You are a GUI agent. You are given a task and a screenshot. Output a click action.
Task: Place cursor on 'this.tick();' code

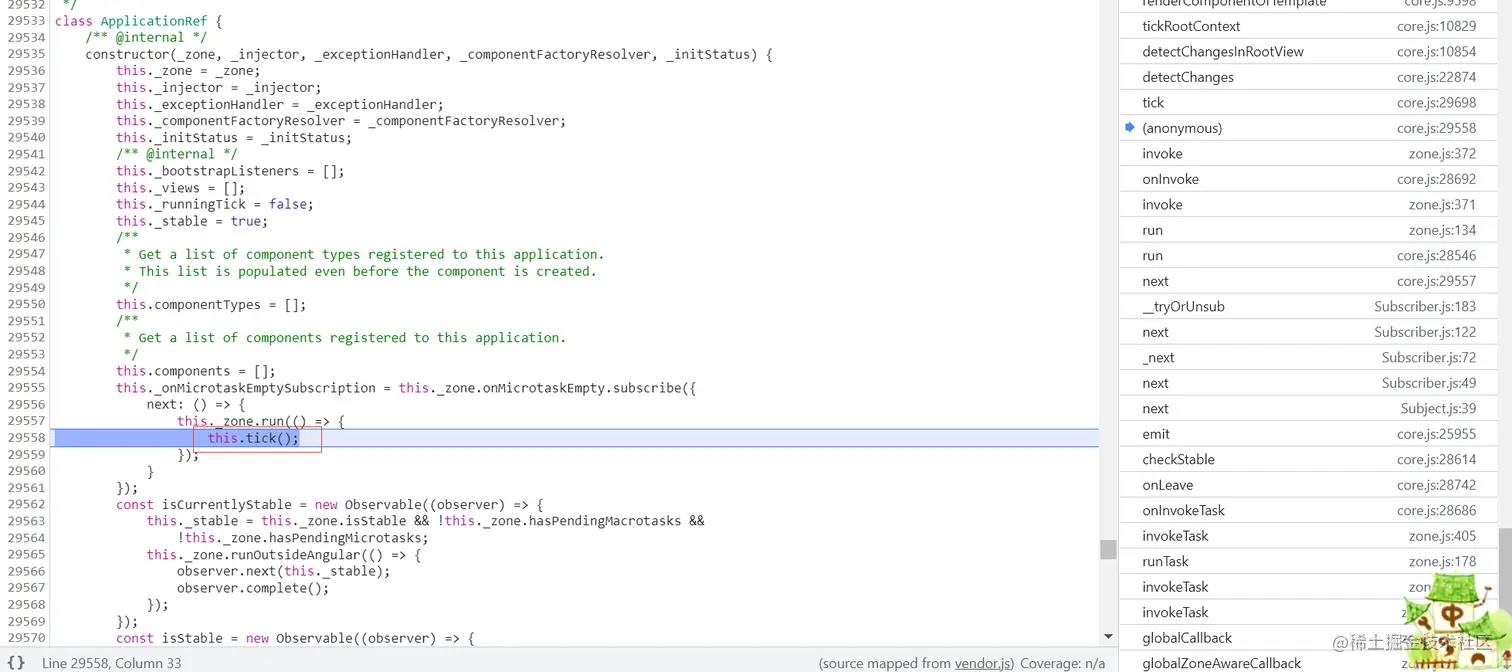pyautogui.click(x=253, y=438)
